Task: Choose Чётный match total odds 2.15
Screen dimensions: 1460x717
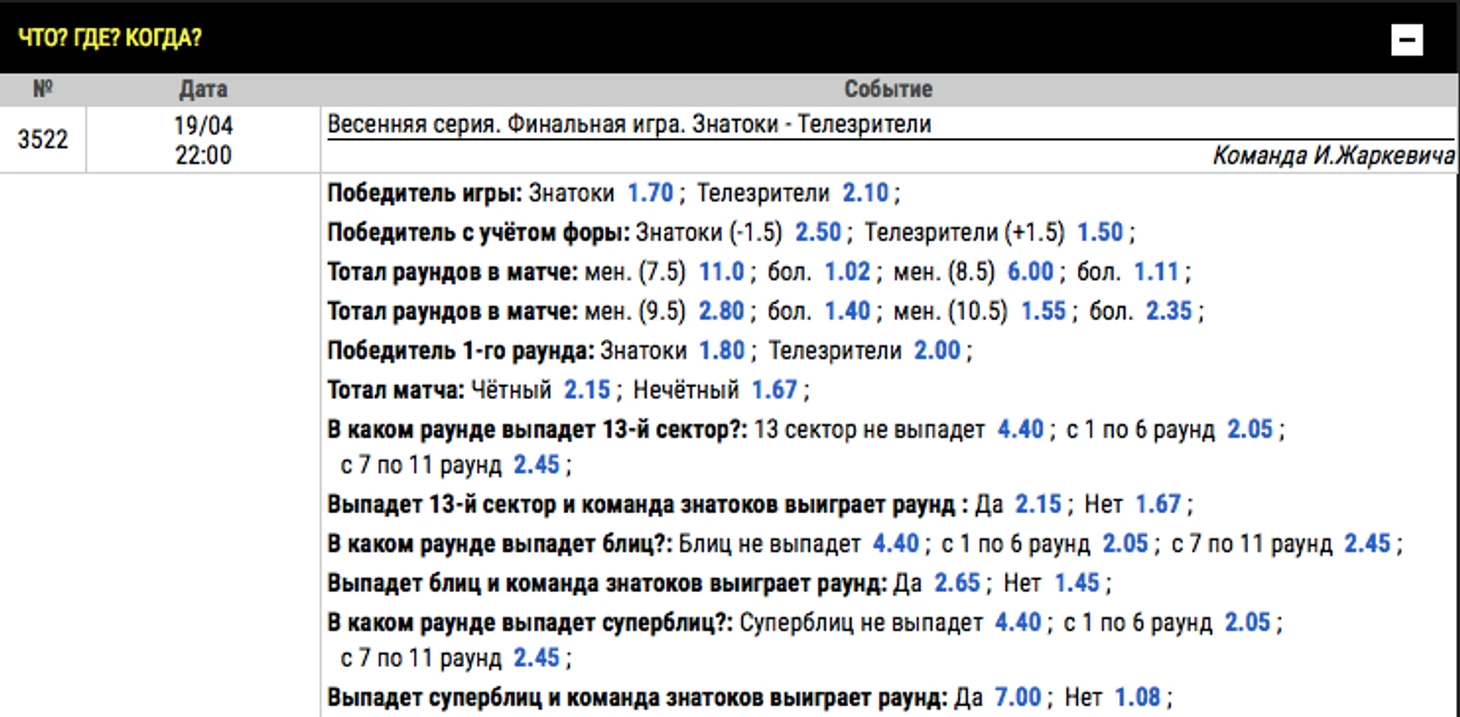Action: (x=587, y=389)
